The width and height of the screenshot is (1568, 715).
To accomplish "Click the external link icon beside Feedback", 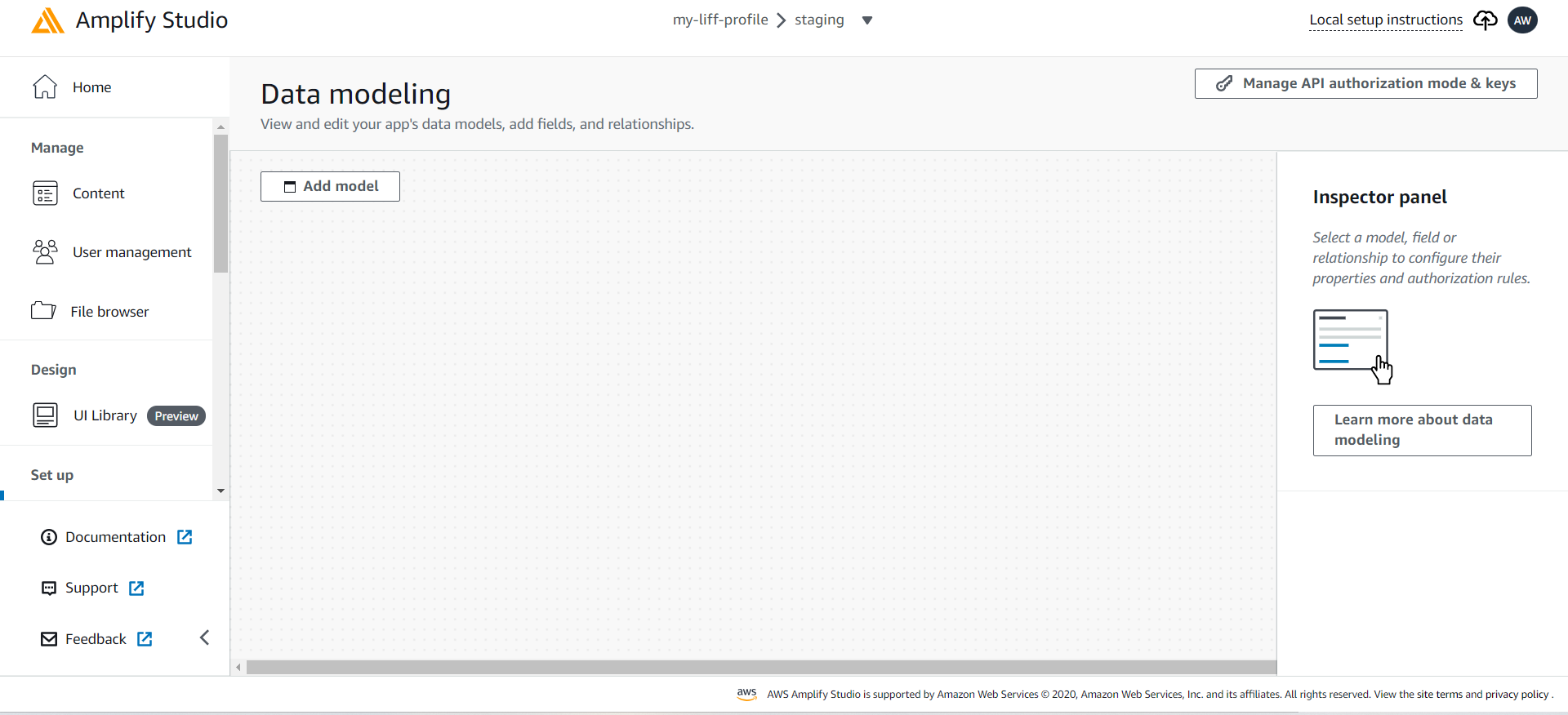I will tap(145, 639).
